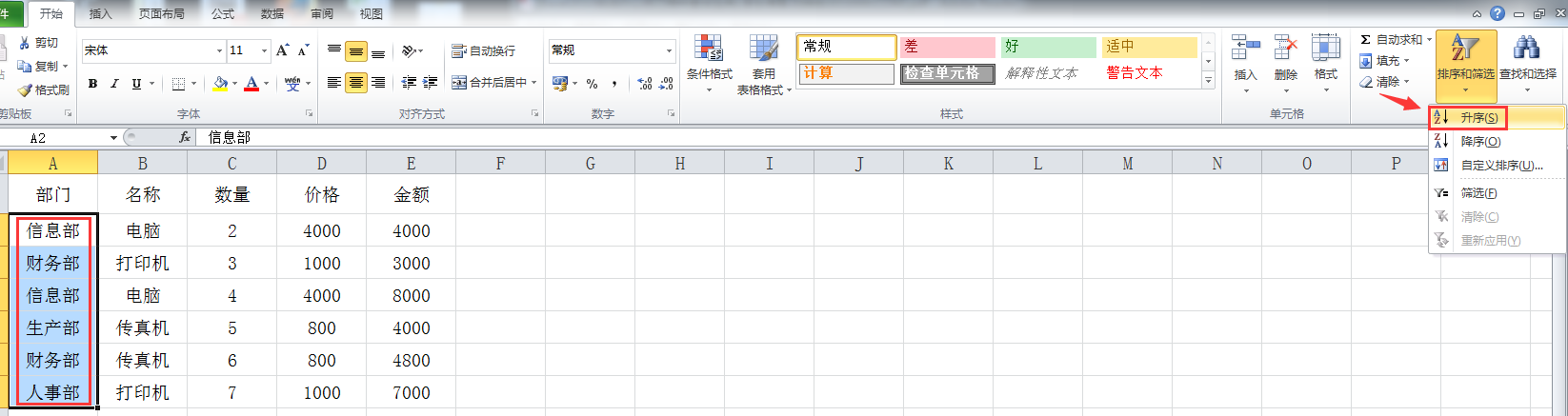Choose the 检查单元格 cell style
This screenshot has width=1568, height=416.
coord(947,73)
